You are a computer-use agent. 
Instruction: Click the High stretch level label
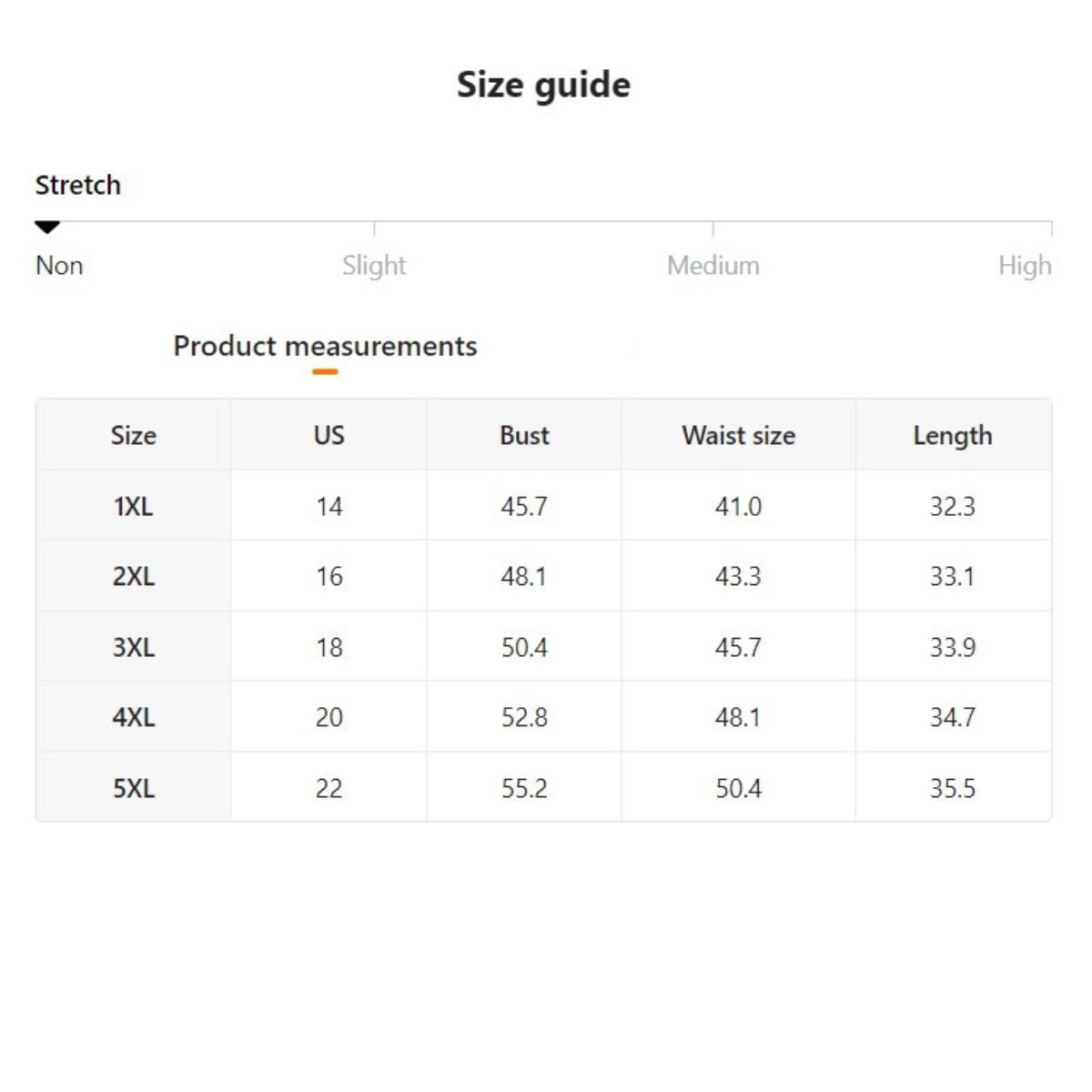click(1024, 266)
